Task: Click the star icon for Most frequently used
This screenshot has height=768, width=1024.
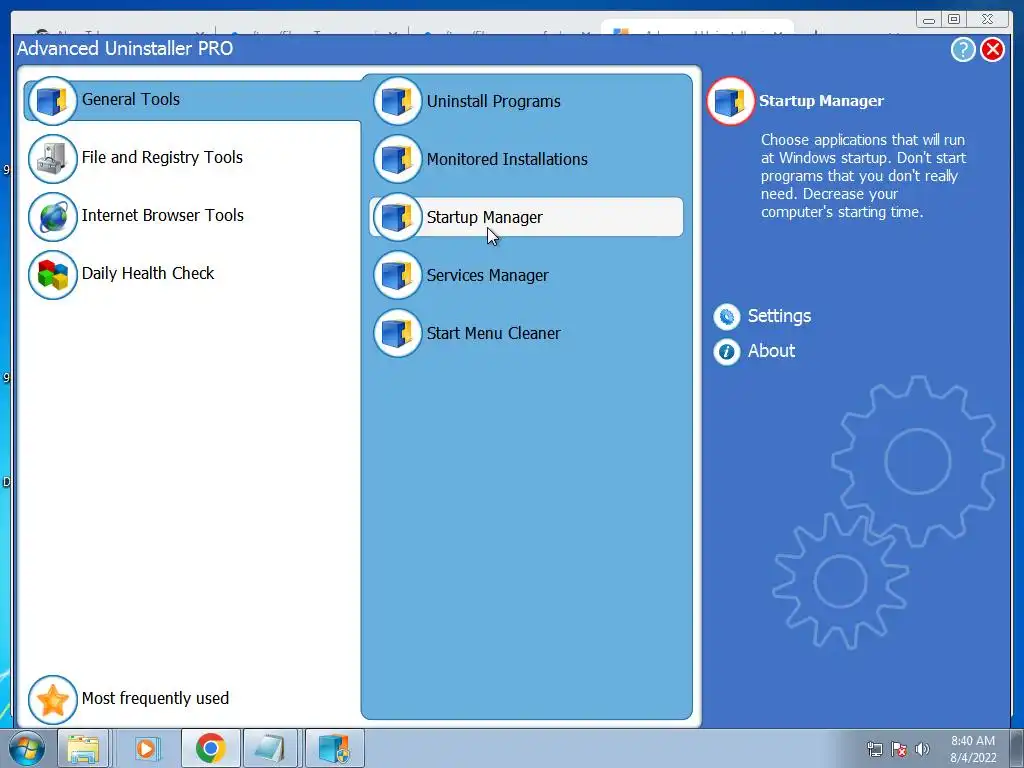Action: (52, 700)
